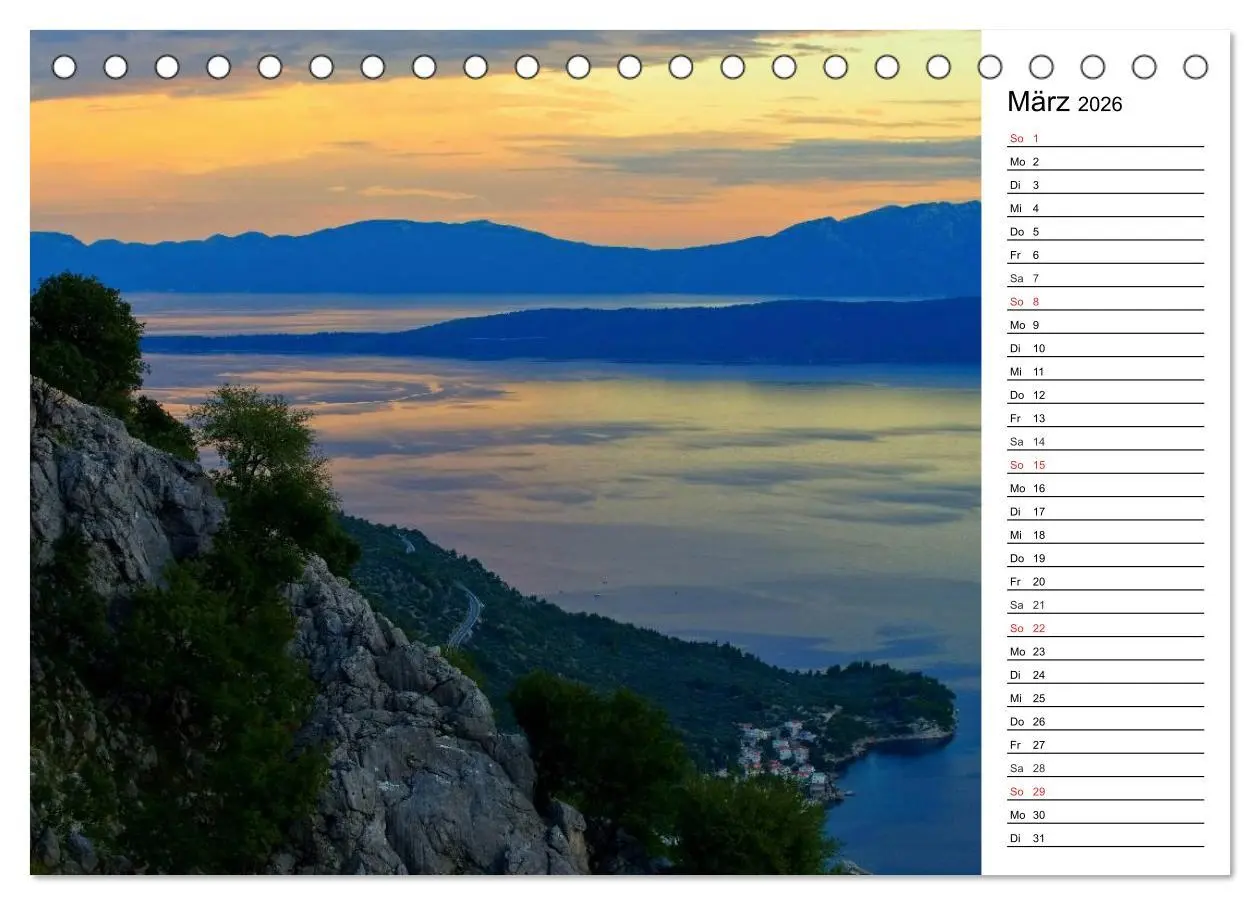1260x905 pixels.
Task: Select the date row 'Fr 13'
Action: (x=1105, y=418)
